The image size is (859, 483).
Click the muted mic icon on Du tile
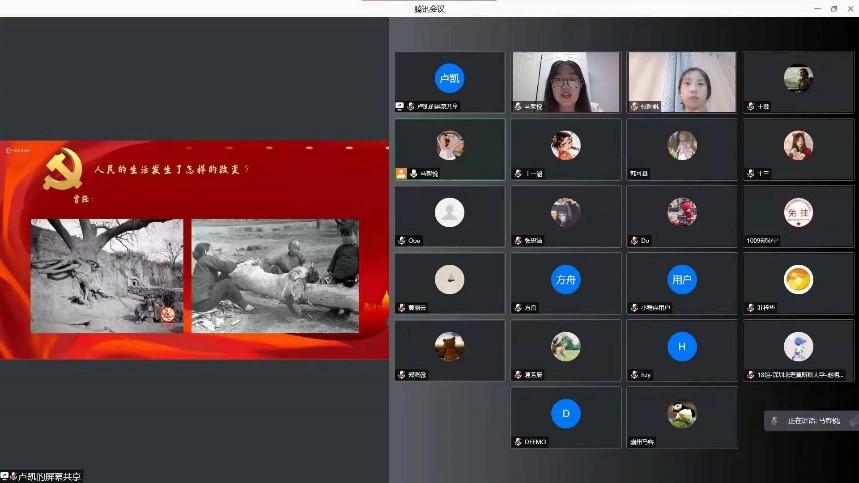[634, 240]
